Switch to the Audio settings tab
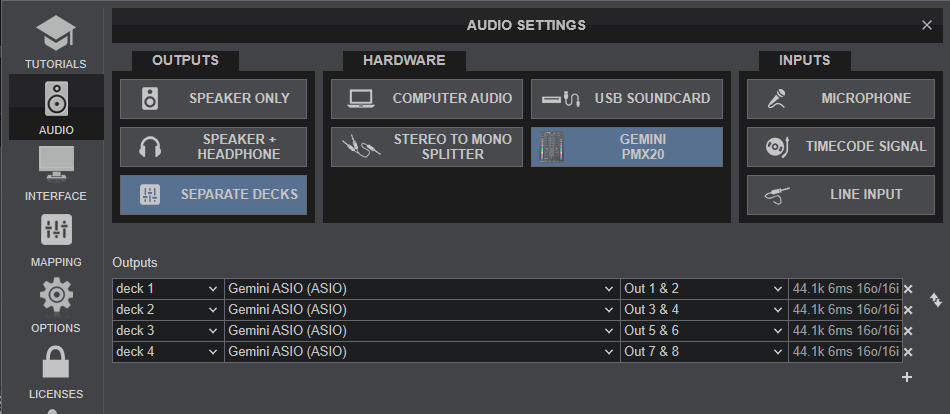 click(x=56, y=107)
